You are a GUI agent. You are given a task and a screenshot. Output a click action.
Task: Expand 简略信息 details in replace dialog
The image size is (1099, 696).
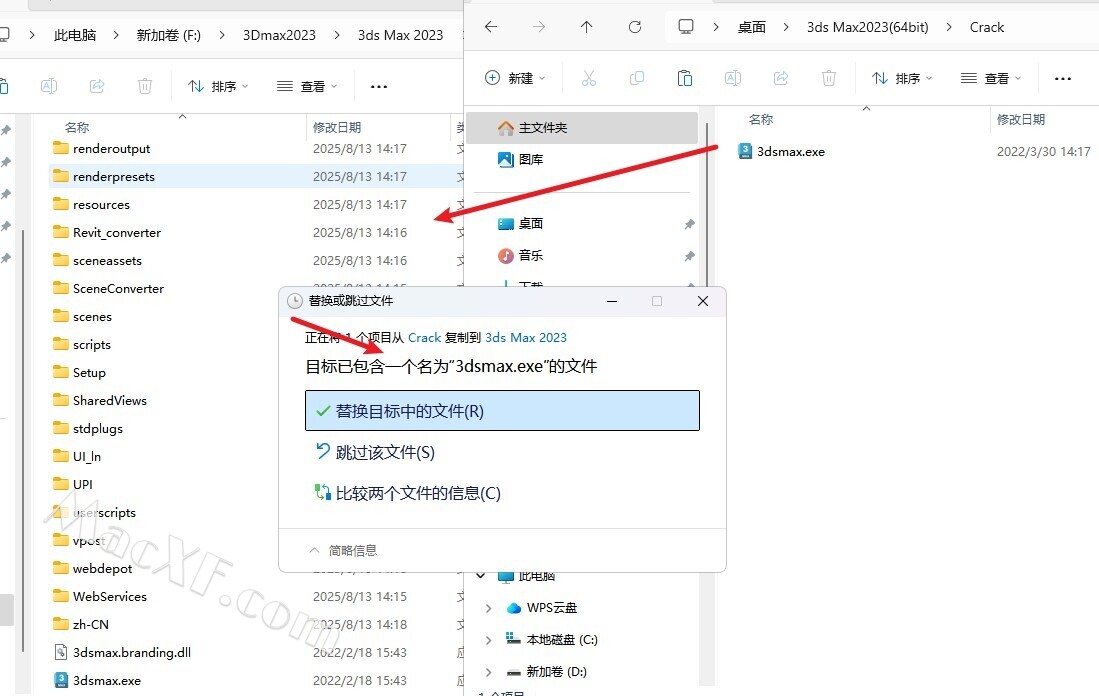[x=343, y=550]
